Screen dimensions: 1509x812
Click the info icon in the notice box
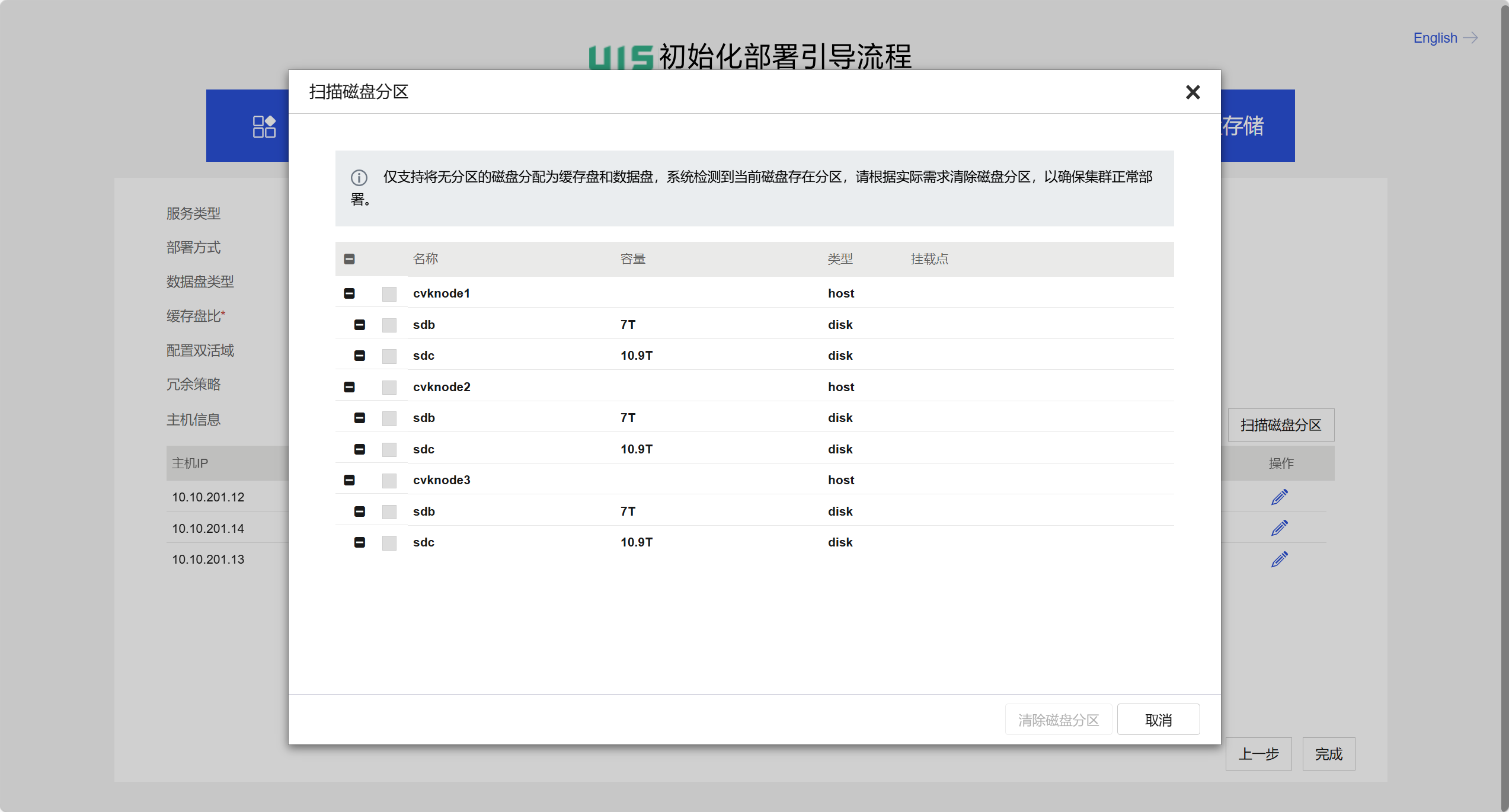click(359, 177)
